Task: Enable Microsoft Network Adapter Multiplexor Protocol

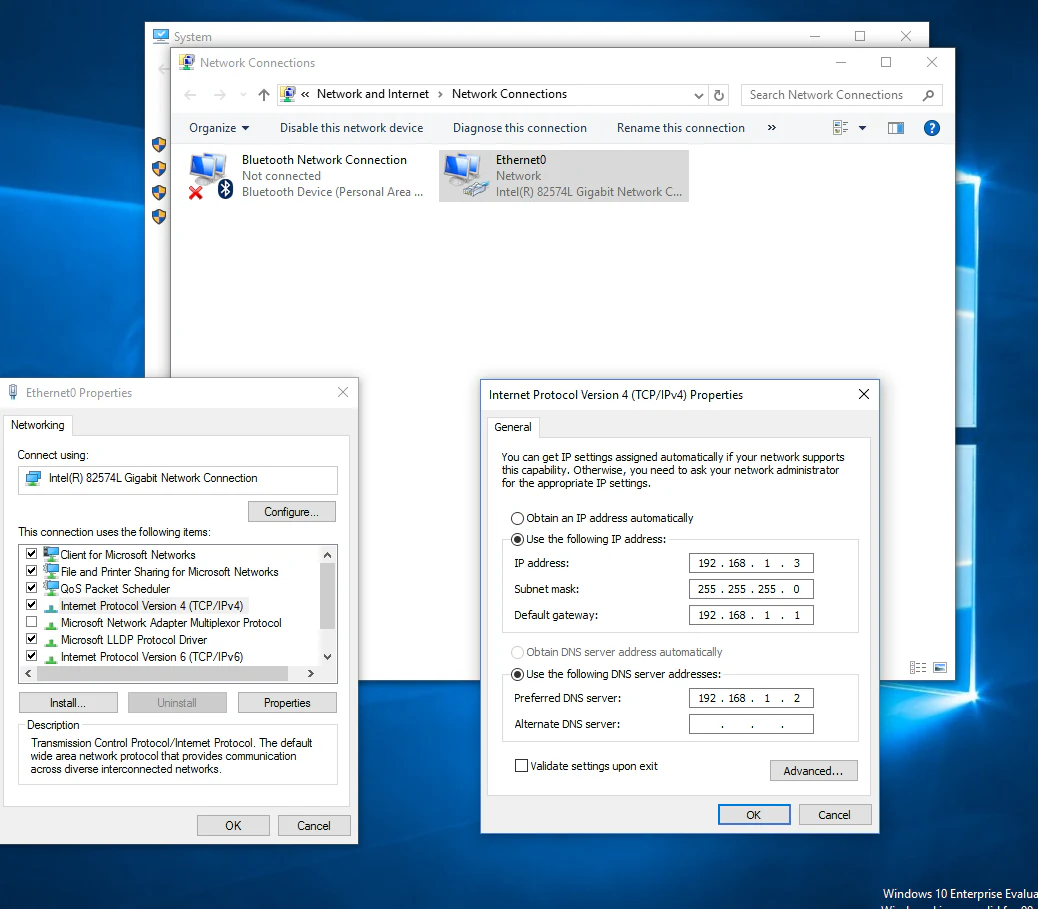Action: [x=31, y=622]
